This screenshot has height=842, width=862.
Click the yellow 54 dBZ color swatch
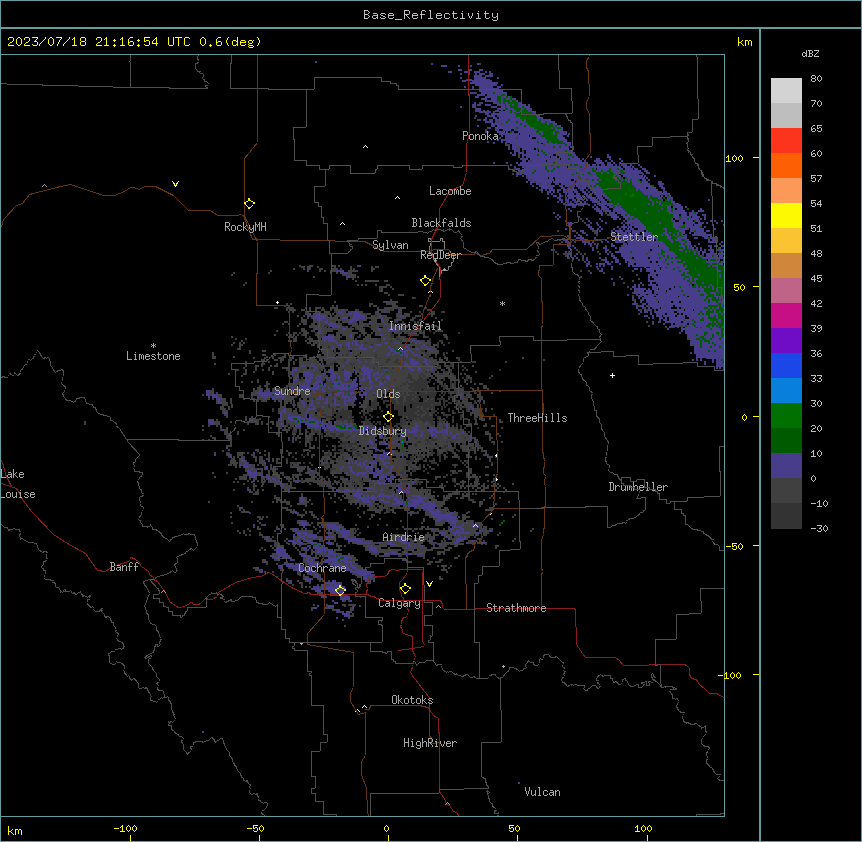pyautogui.click(x=786, y=215)
